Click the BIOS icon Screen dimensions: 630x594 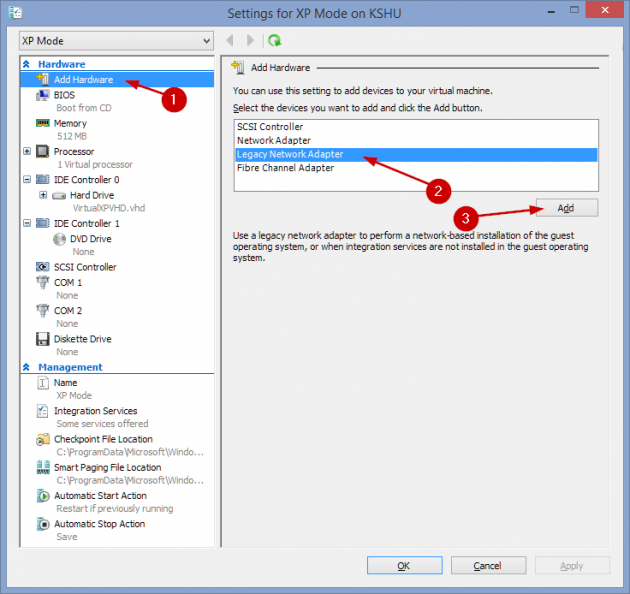[43, 95]
